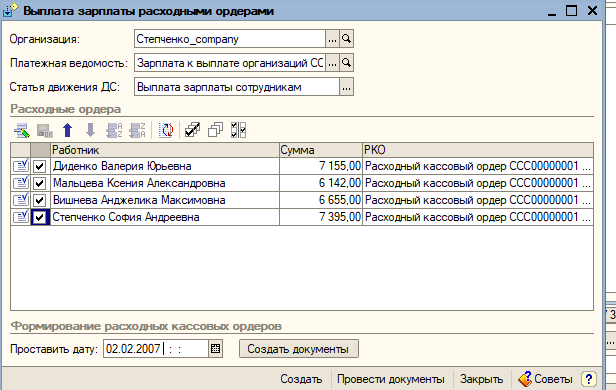616x390 pixels.
Task: Maximize the window
Action: click(572, 11)
